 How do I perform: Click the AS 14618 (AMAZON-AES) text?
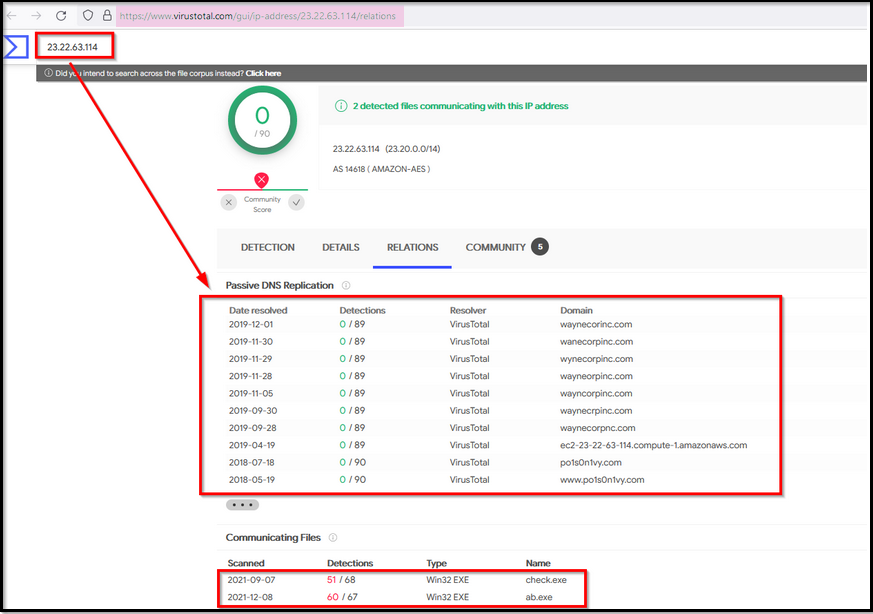[x=381, y=169]
